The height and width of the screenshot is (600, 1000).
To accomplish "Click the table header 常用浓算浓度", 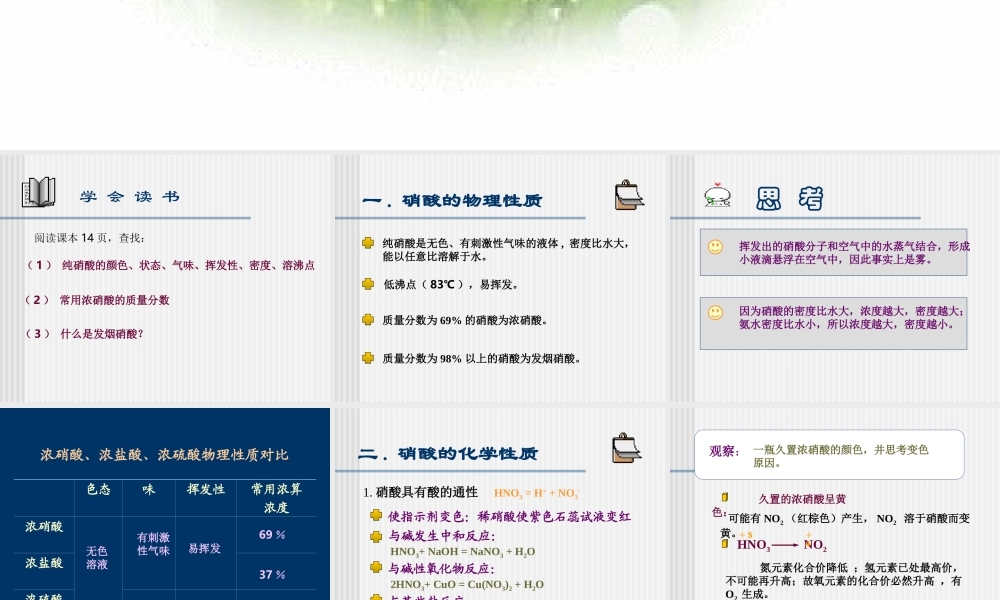I will pos(276,498).
